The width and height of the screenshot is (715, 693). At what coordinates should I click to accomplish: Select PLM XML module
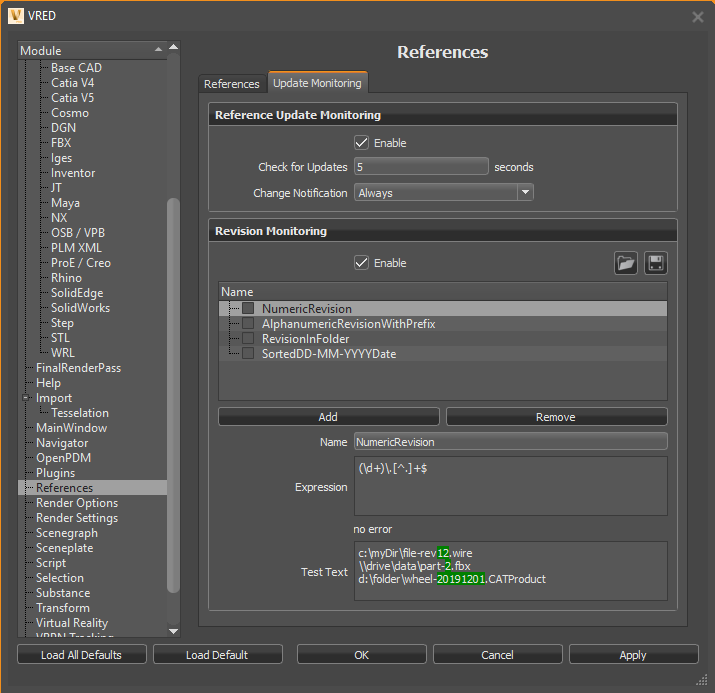76,248
